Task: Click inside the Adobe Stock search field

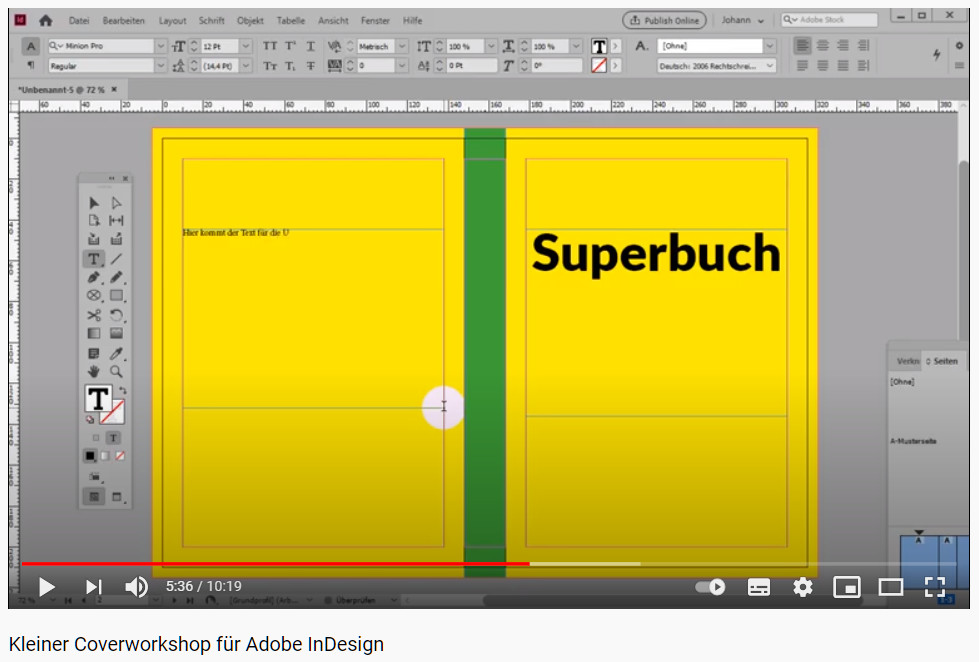Action: click(x=830, y=17)
